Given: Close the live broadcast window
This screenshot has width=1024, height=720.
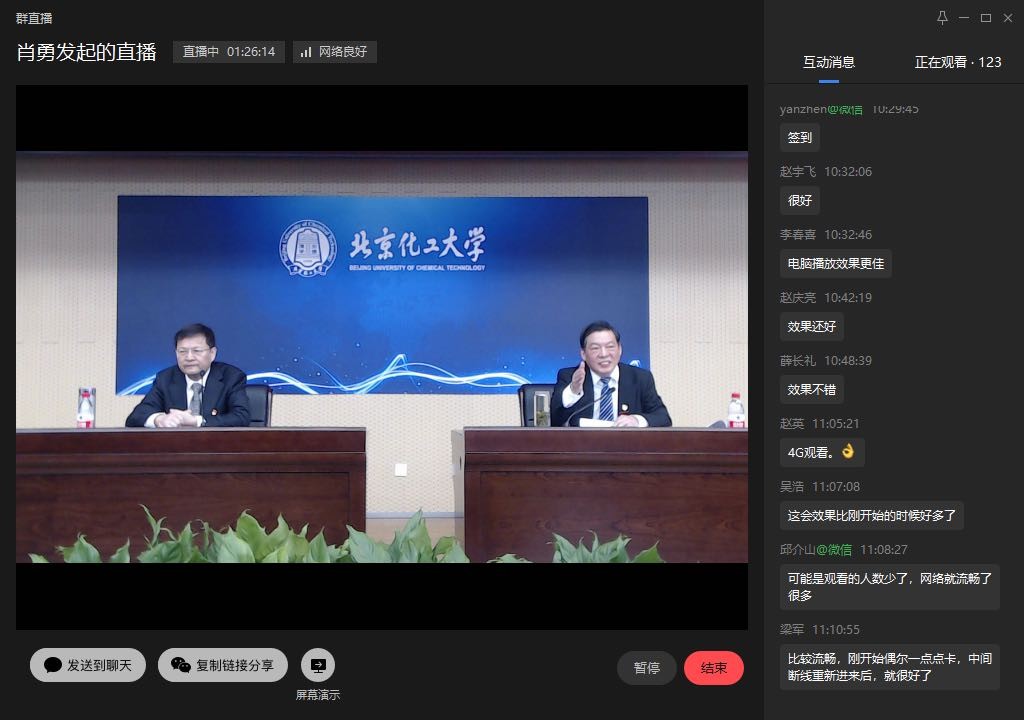Looking at the screenshot, I should pyautogui.click(x=1008, y=18).
